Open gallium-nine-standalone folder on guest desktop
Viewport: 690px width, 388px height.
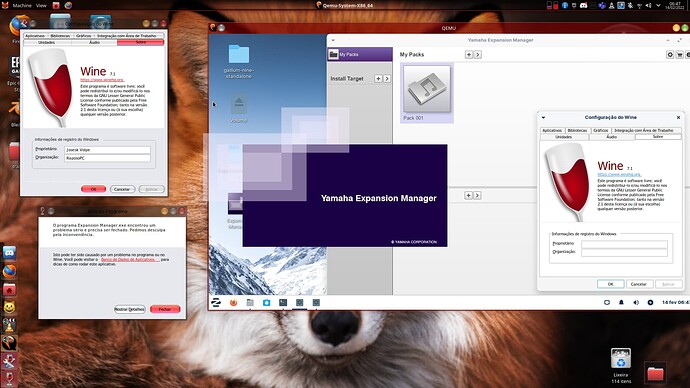pyautogui.click(x=239, y=62)
